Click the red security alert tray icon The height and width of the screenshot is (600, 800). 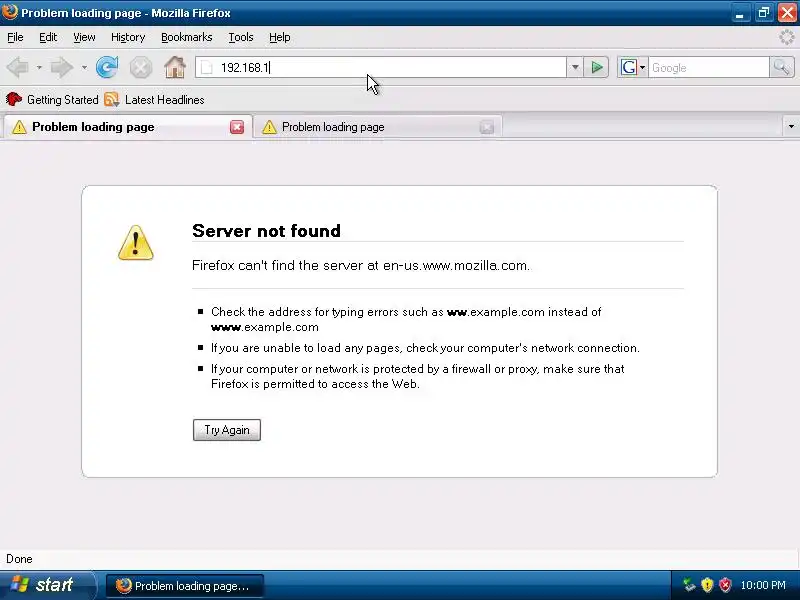coord(724,585)
